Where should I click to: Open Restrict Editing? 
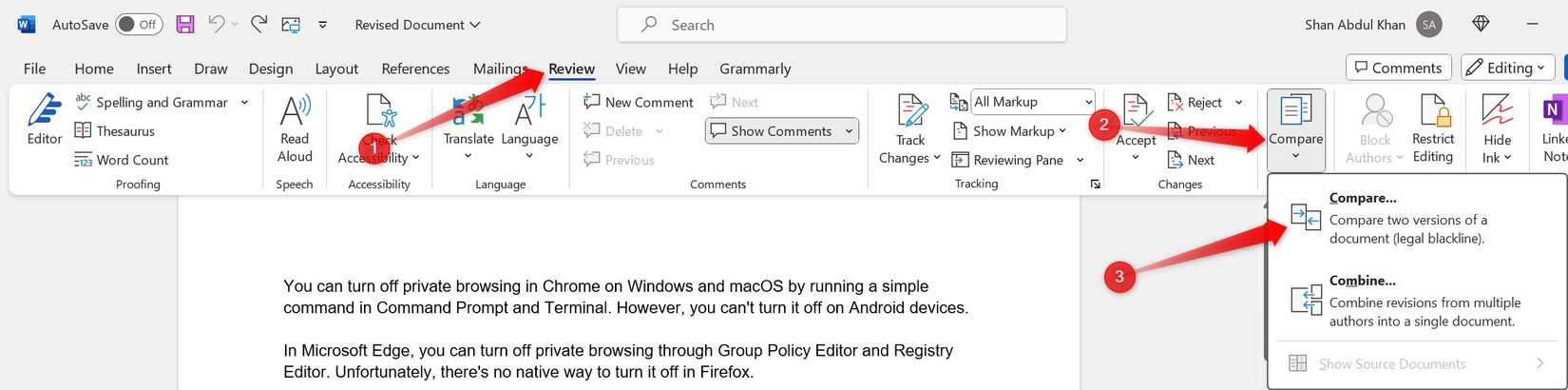point(1433,129)
